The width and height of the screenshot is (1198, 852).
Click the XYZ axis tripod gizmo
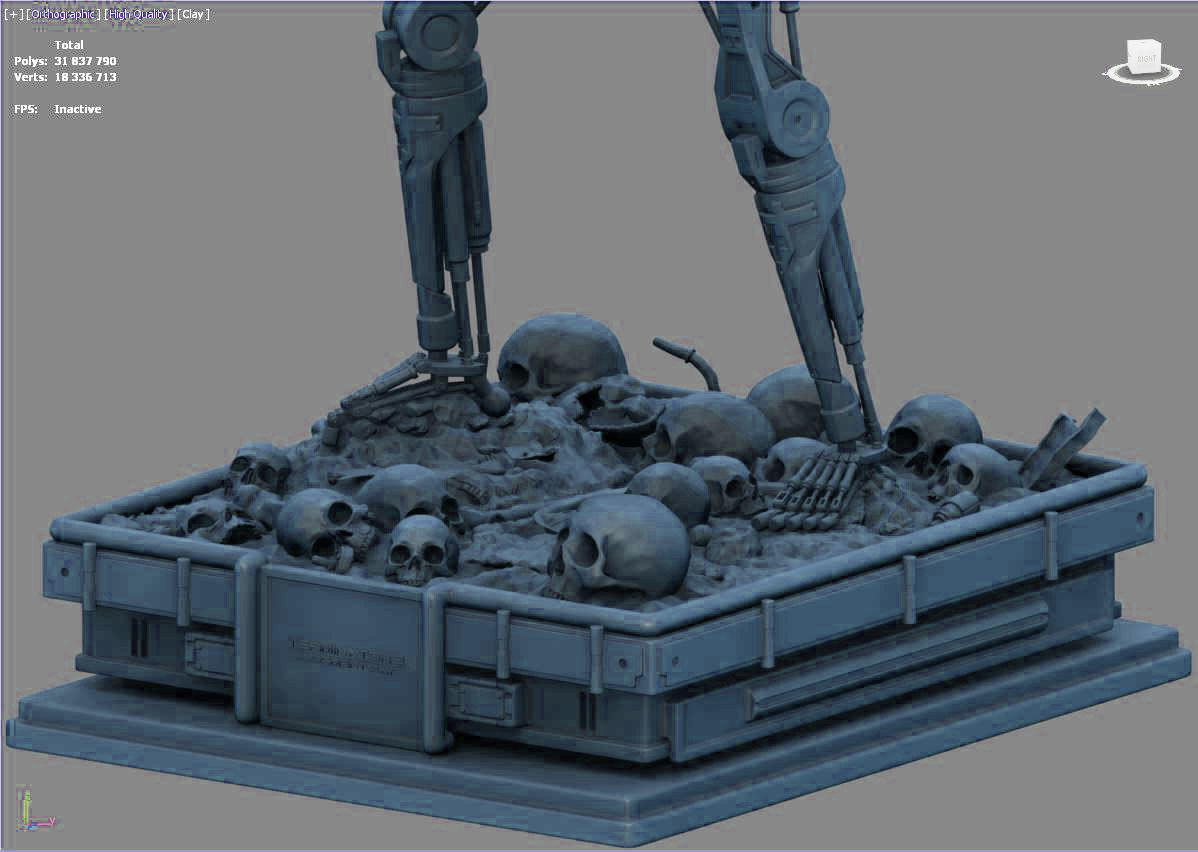[35, 812]
